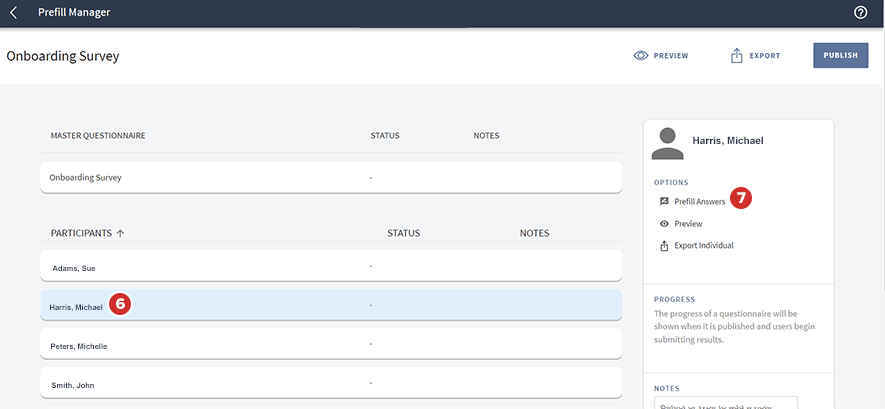885x409 pixels.
Task: Click the back arrow in header
Action: (13, 13)
